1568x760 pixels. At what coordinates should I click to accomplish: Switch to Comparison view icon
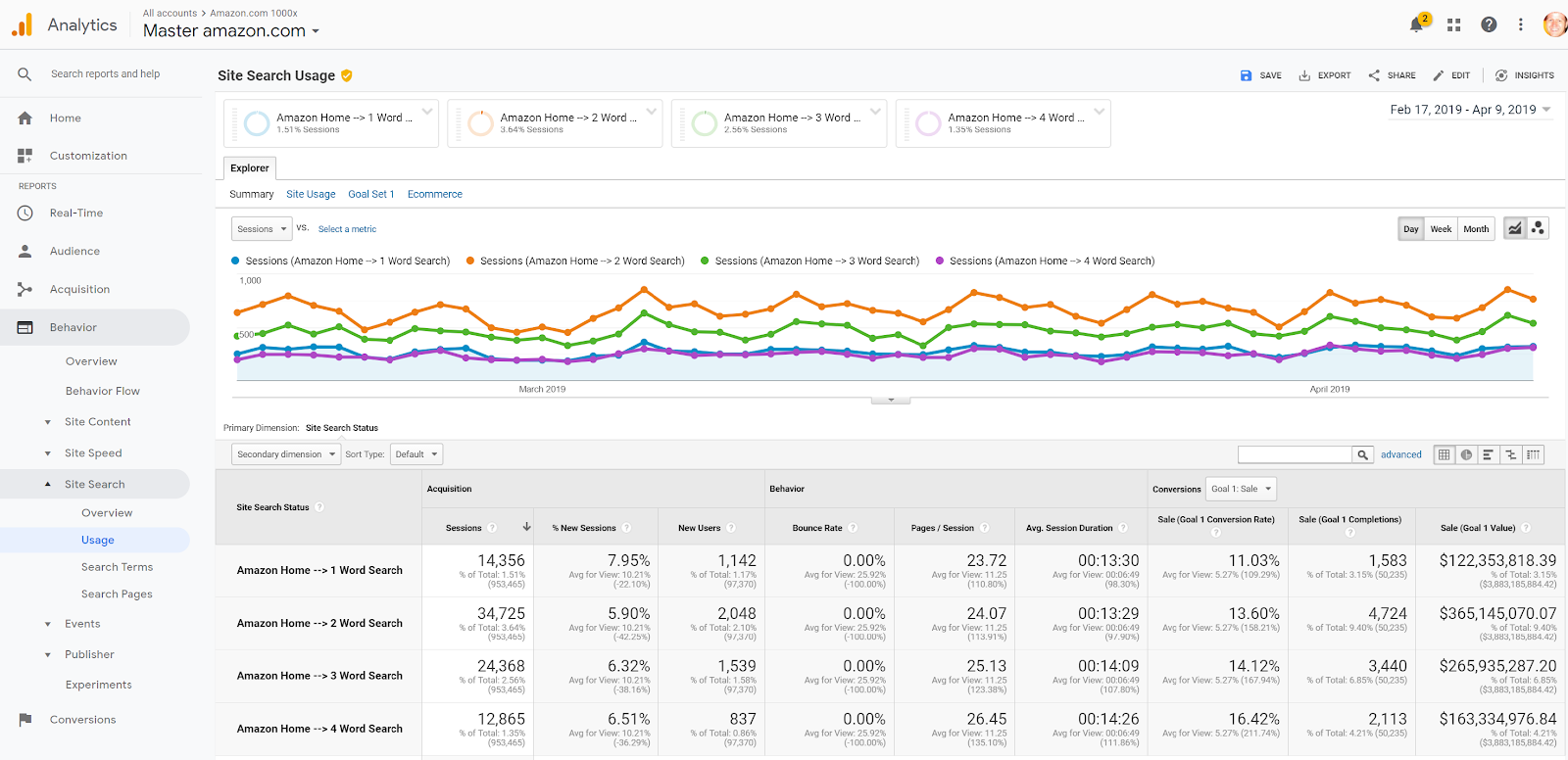coord(1511,454)
